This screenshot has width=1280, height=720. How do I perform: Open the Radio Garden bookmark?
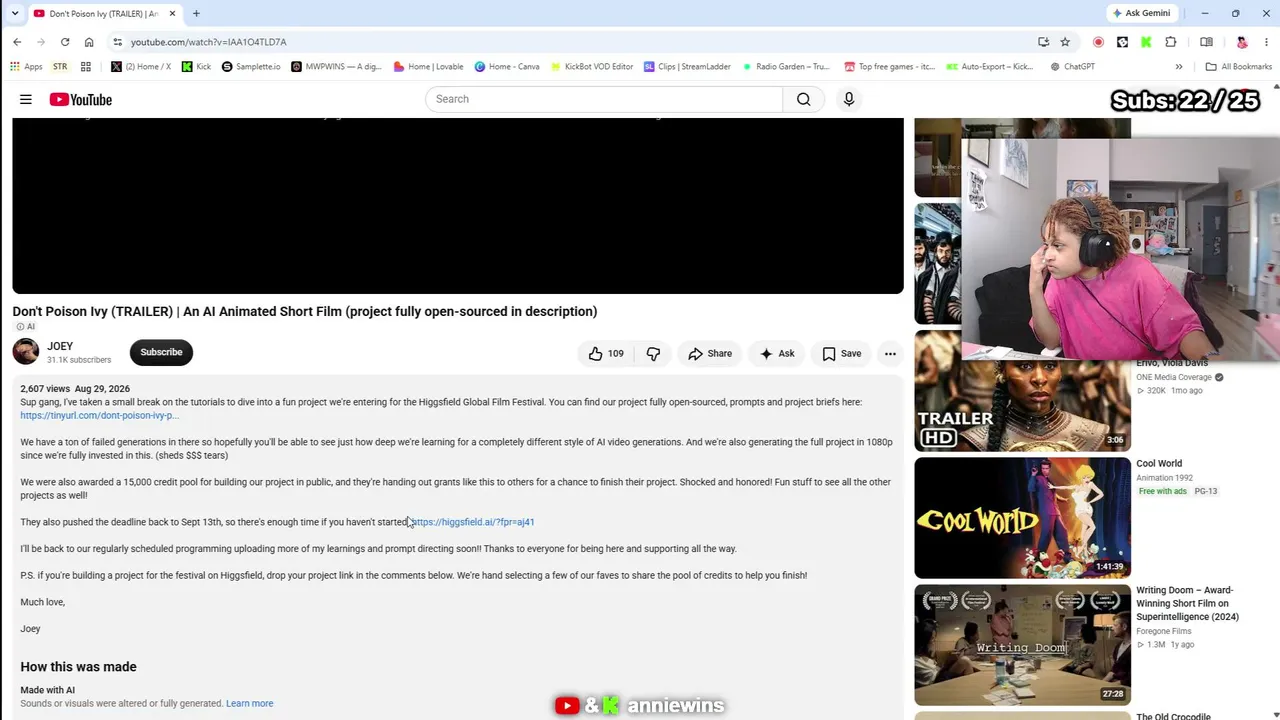tap(785, 67)
